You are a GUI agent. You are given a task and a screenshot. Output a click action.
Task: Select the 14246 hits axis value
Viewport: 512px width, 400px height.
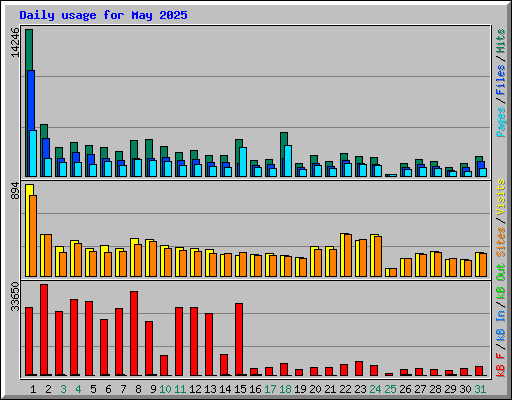15,43
